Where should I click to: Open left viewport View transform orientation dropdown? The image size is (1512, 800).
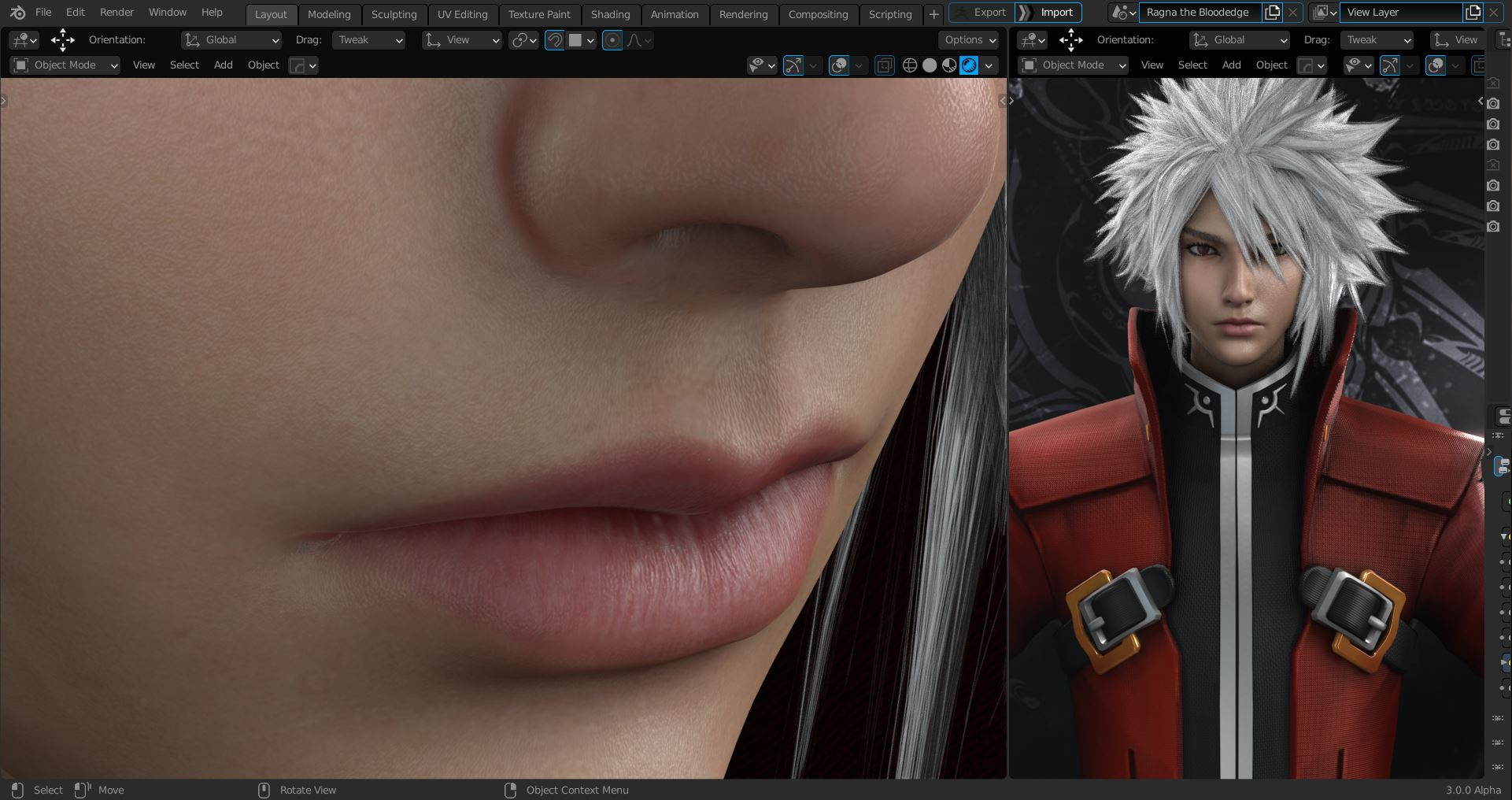(x=461, y=40)
